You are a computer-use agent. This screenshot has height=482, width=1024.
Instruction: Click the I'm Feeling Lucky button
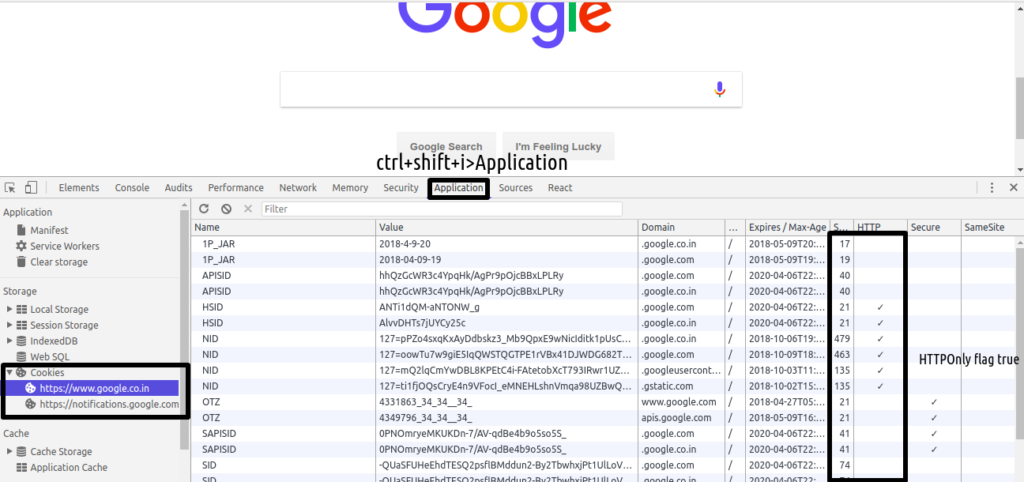pyautogui.click(x=558, y=146)
